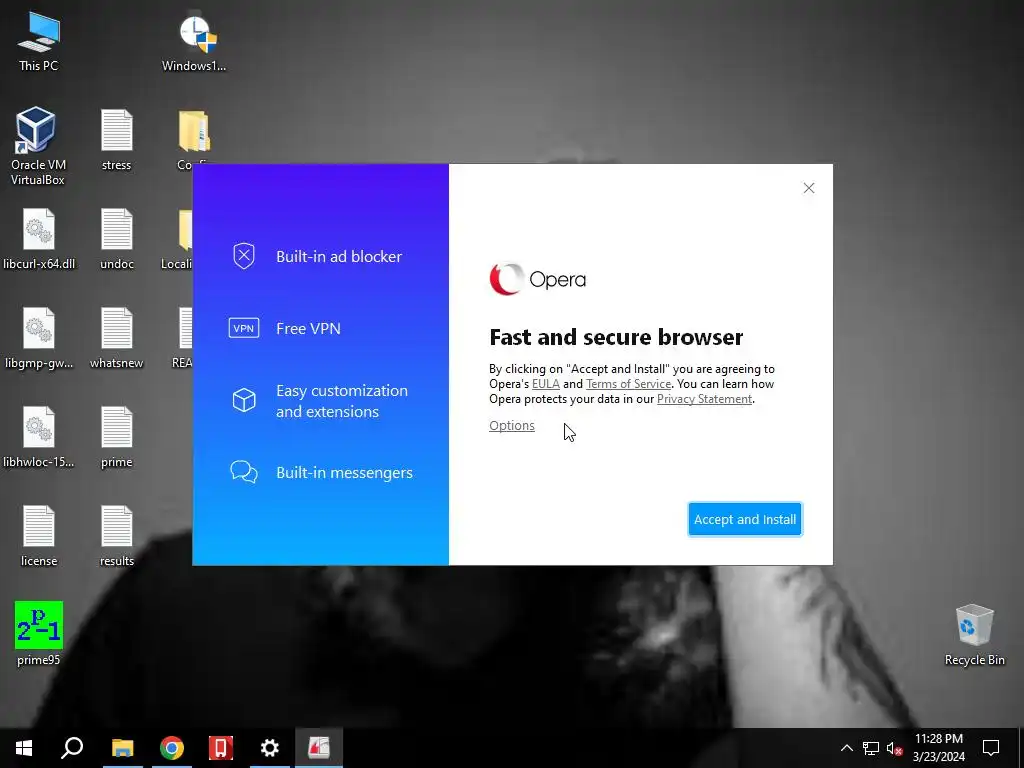Select the libcurl-x64.dll file icon
This screenshot has height=768, width=1024.
[39, 239]
